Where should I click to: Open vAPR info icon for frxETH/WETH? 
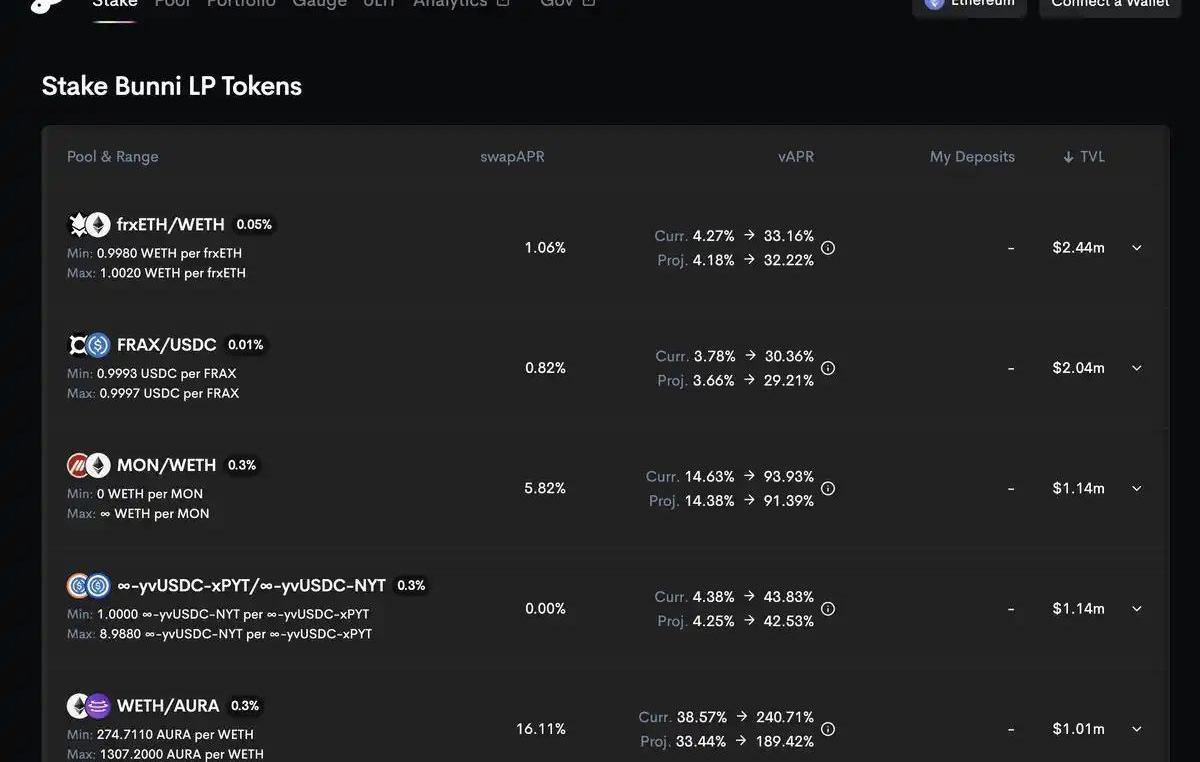click(828, 248)
